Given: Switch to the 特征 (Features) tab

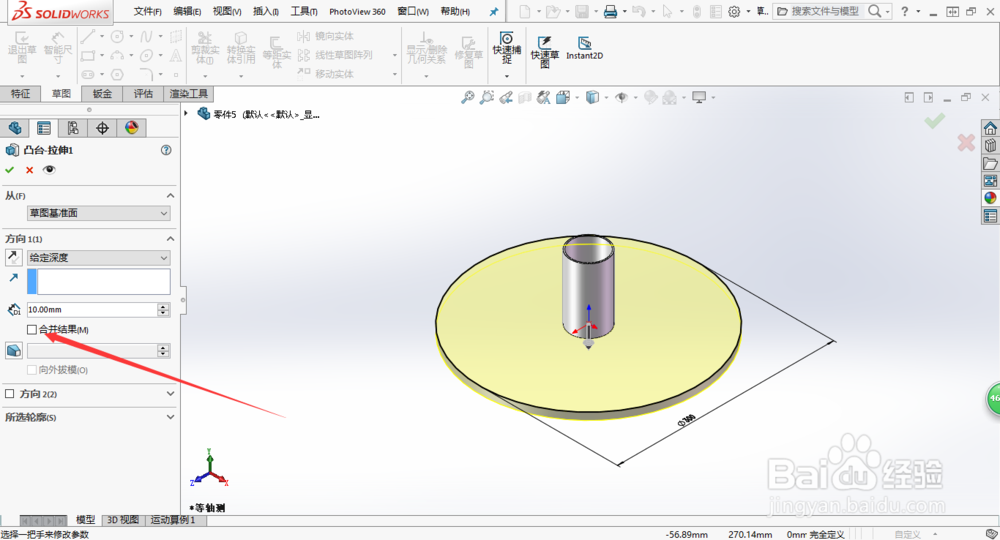Looking at the screenshot, I should 20,94.
